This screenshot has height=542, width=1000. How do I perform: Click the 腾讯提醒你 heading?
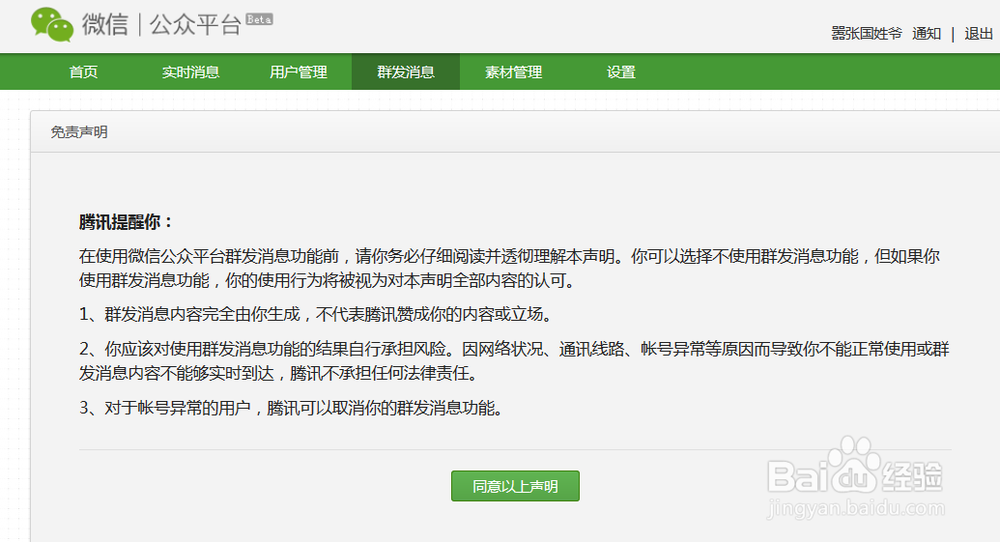tap(126, 222)
